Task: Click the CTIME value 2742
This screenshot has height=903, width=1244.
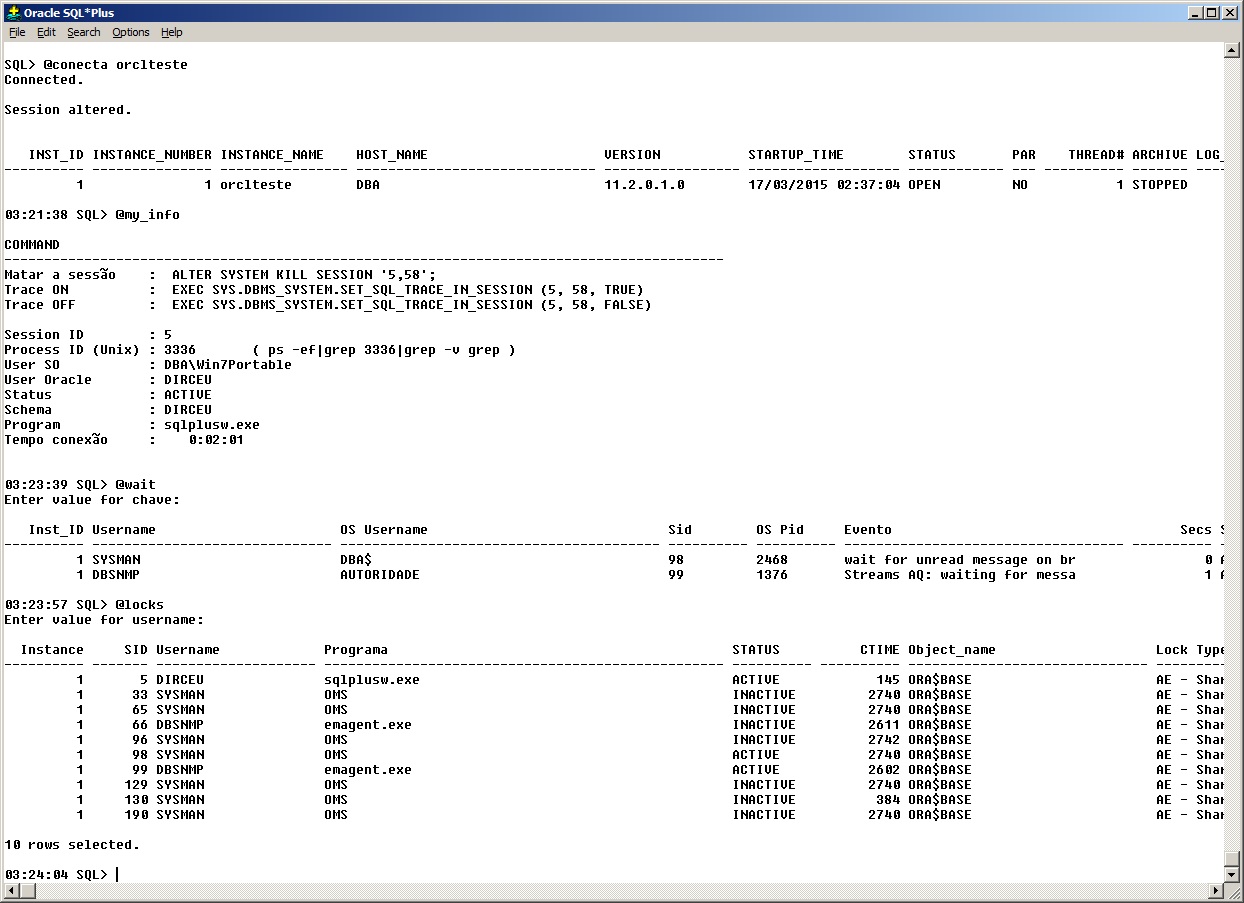Action: (x=884, y=740)
